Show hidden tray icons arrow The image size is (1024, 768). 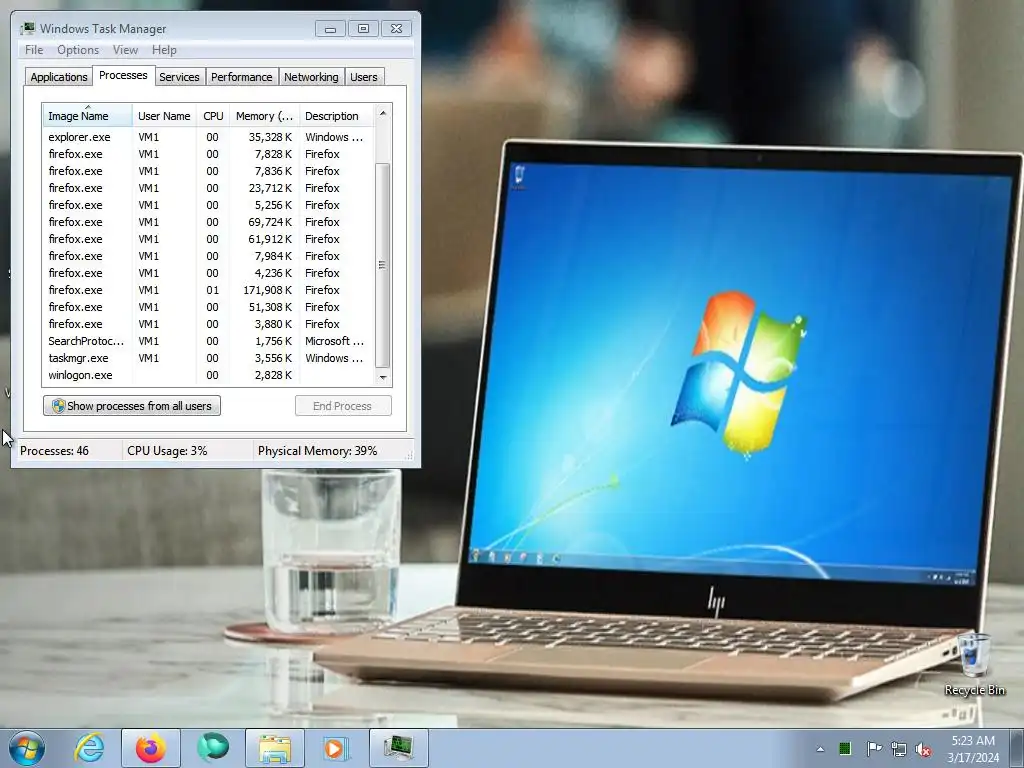click(x=820, y=749)
